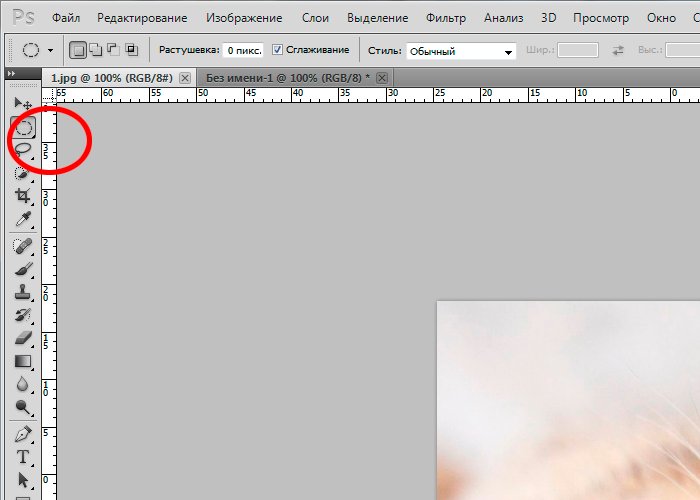
Task: Switch to the Eraser tool
Action: coord(23,338)
